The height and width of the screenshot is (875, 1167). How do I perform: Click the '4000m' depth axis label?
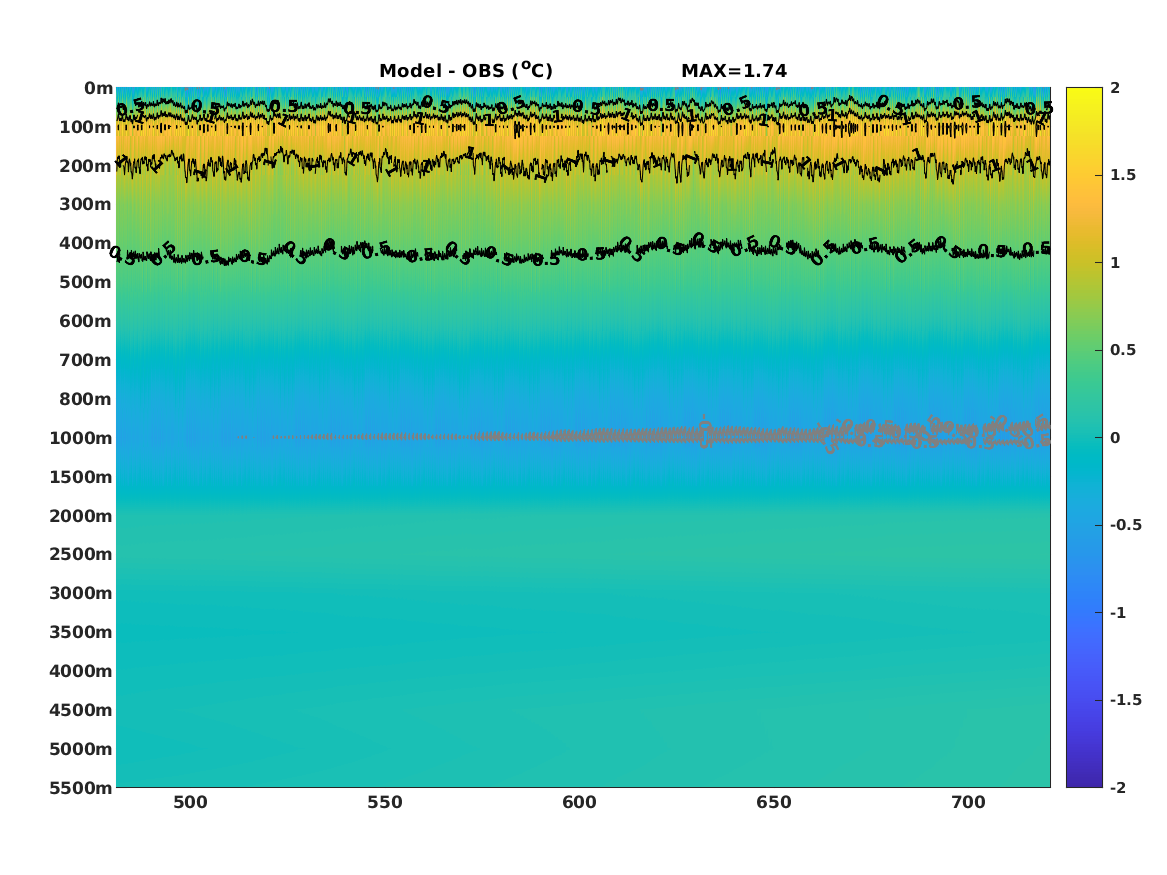coord(80,671)
